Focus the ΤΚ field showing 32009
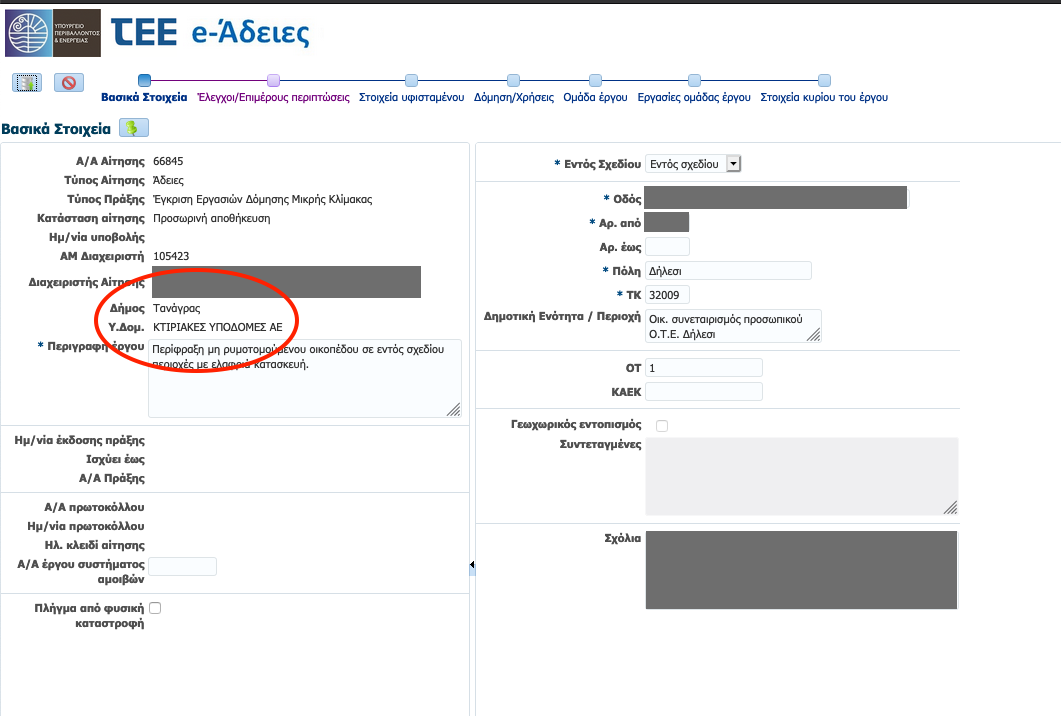The width and height of the screenshot is (1061, 716). tap(667, 295)
